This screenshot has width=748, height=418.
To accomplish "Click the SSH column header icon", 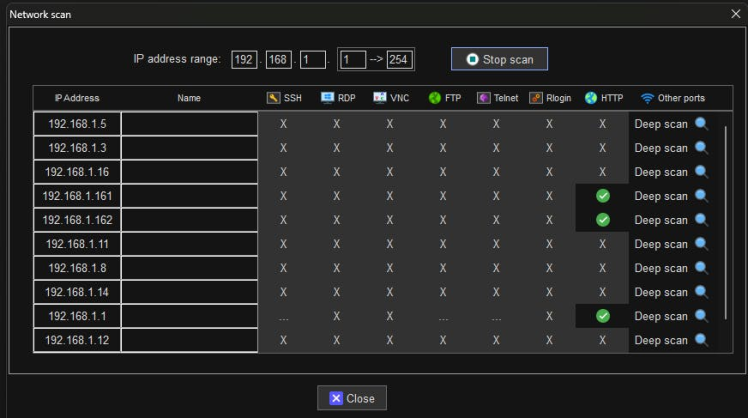I will 273,98.
